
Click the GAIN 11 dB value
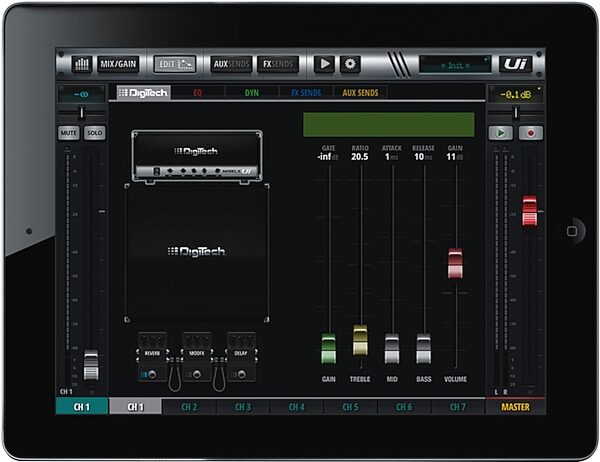455,157
